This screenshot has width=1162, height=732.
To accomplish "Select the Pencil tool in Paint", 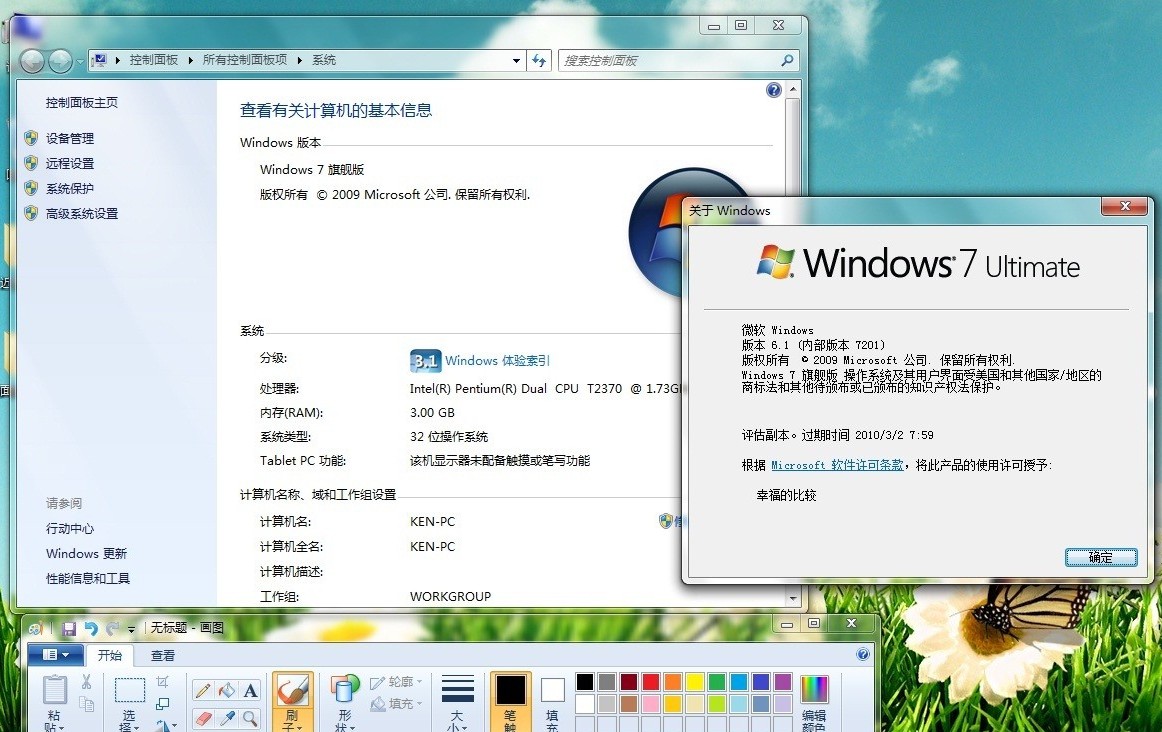I will 202,691.
